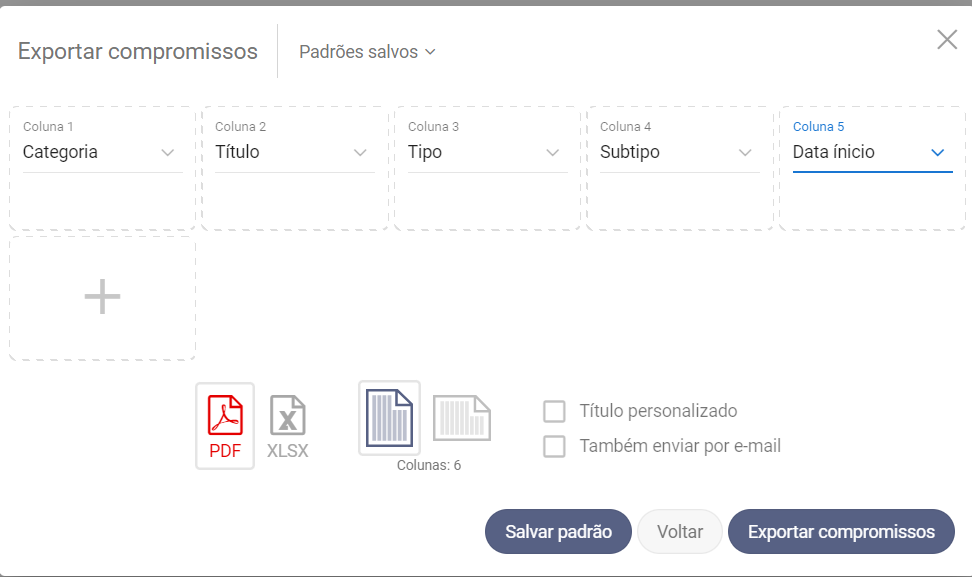Click the Exportar compromissos dialog heading
Image resolution: width=972 pixels, height=577 pixels.
tap(138, 52)
